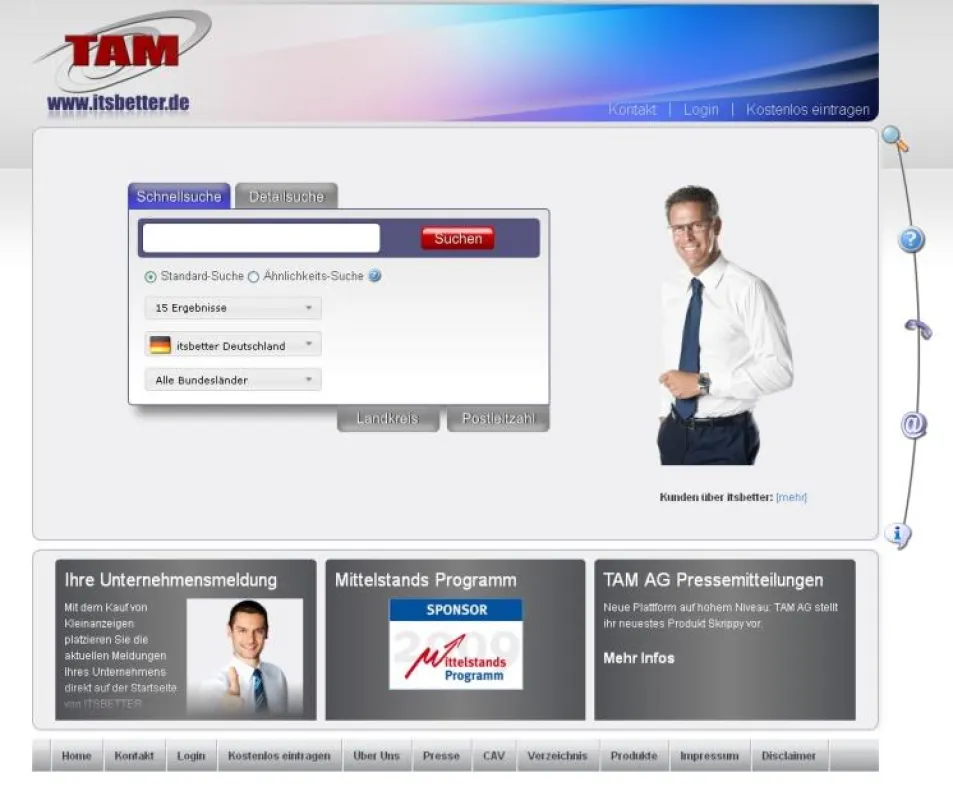Screen dimensions: 953x800
Task: Switch to the Detailsuche tab
Action: (x=286, y=196)
